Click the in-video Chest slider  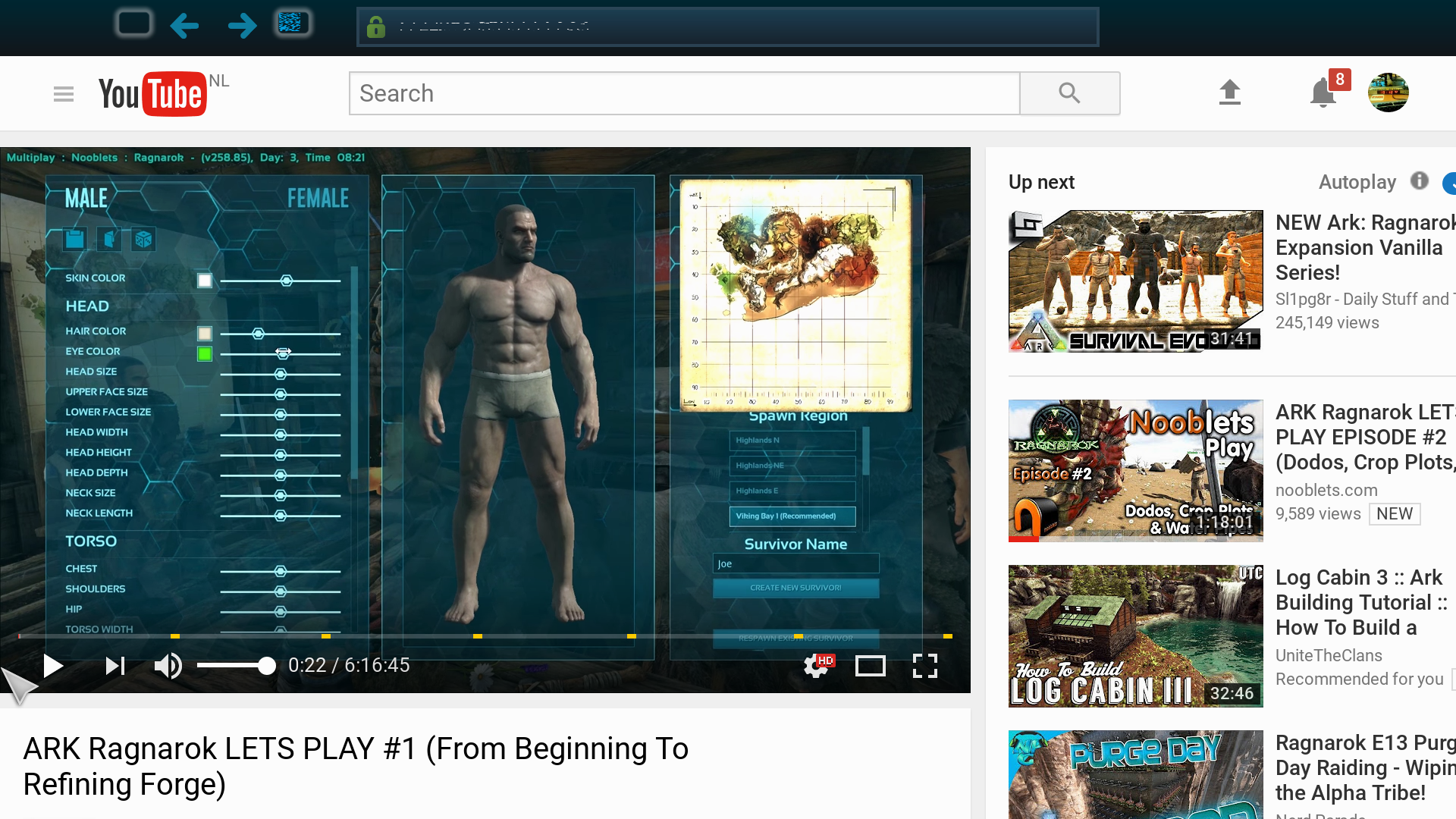280,571
